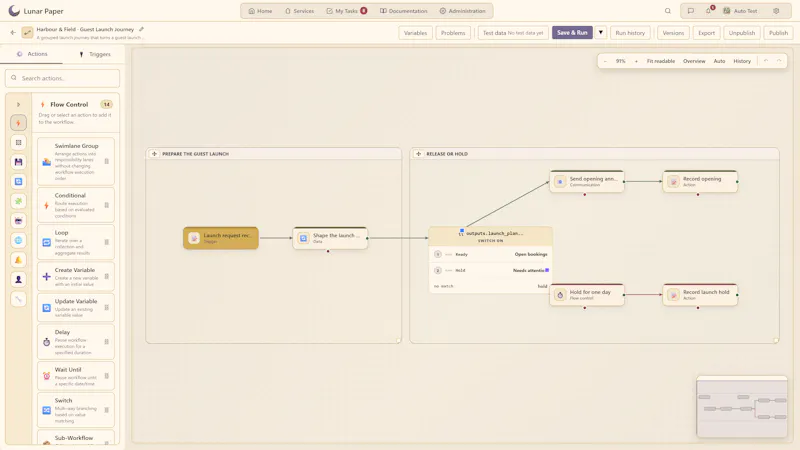Viewport: 800px width, 450px height.
Task: Switch to the Actions tab
Action: (32, 54)
